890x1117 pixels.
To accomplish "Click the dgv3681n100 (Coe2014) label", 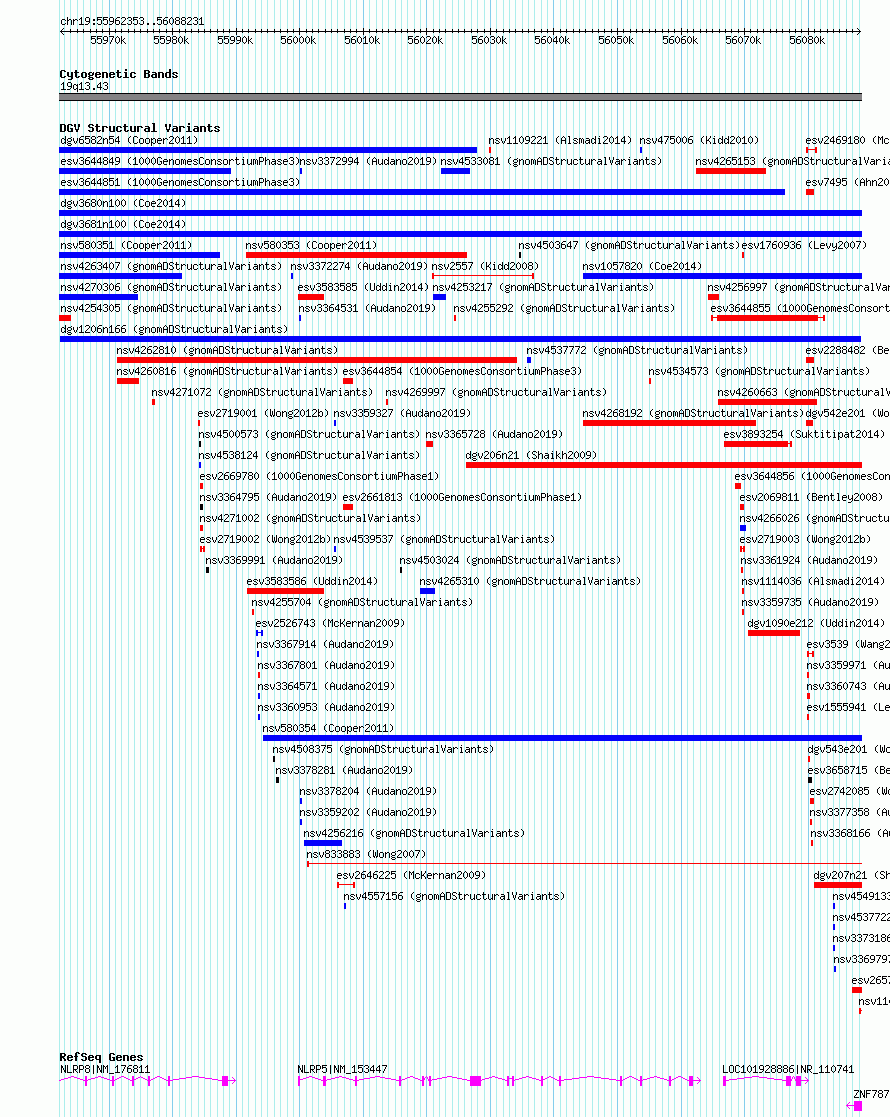I will click(123, 224).
